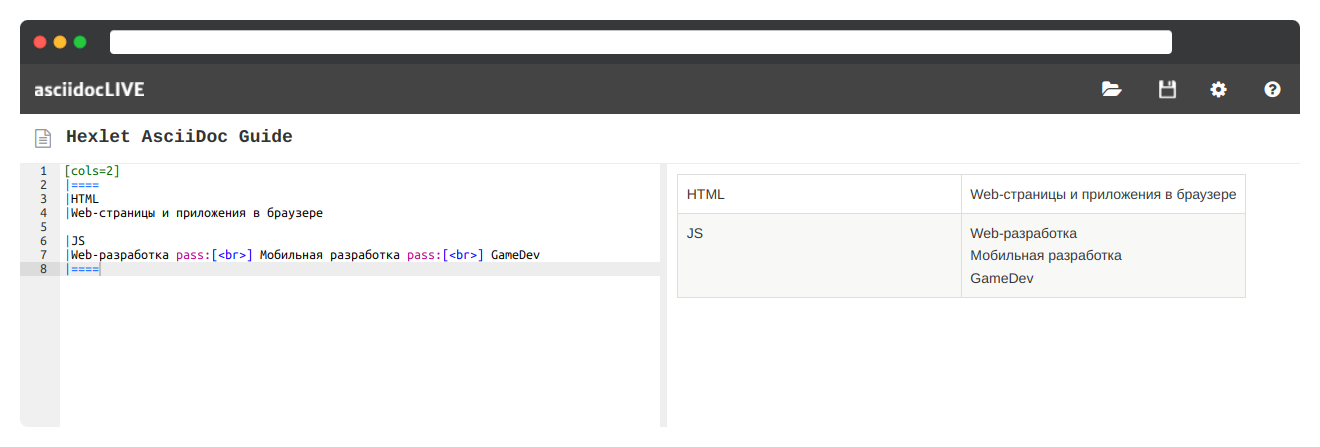Click the JS cell in the preview table

694,233
